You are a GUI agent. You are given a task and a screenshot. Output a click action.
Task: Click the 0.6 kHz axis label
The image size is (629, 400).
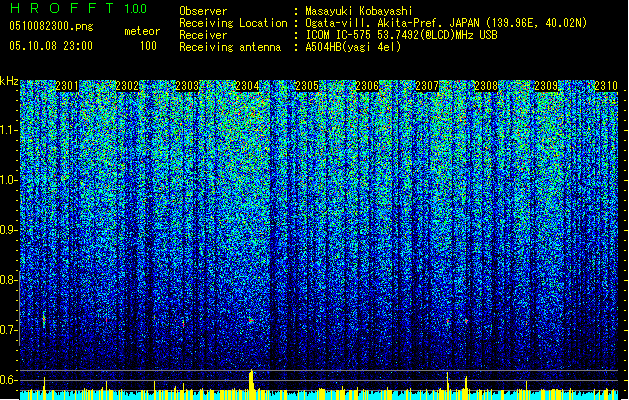pyautogui.click(x=8, y=380)
